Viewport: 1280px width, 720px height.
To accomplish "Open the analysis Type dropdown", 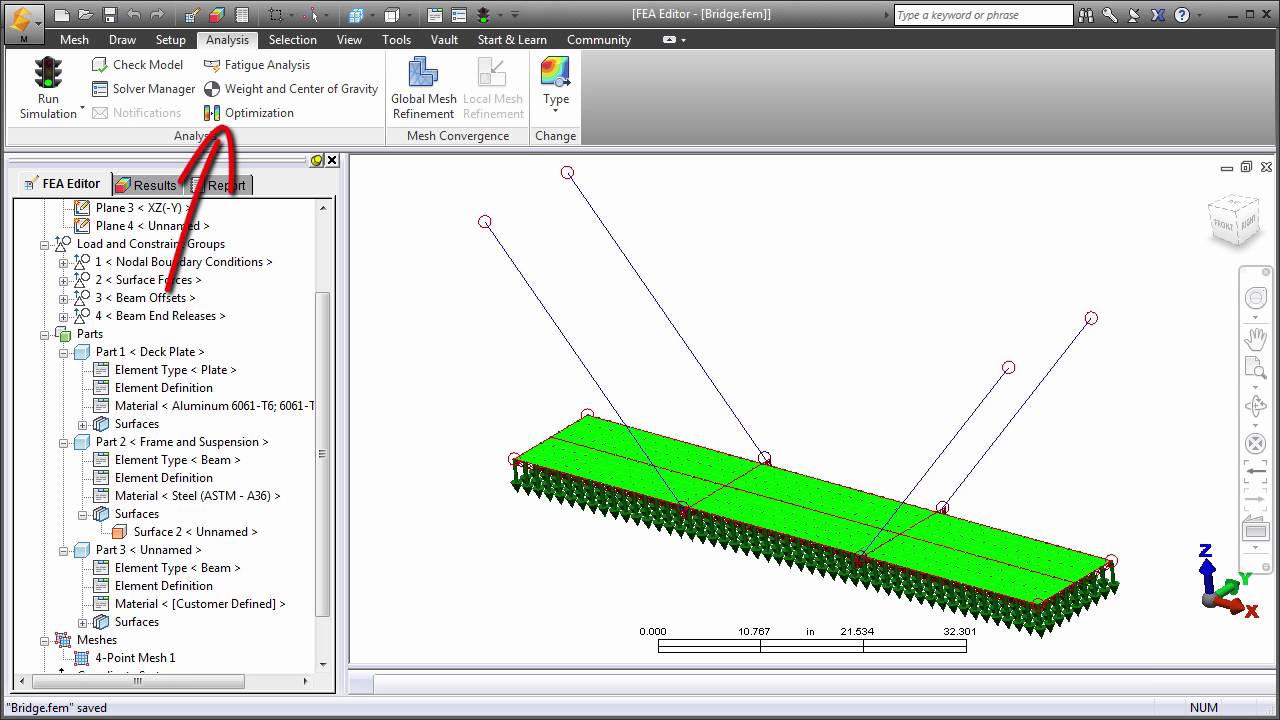I will (x=555, y=82).
